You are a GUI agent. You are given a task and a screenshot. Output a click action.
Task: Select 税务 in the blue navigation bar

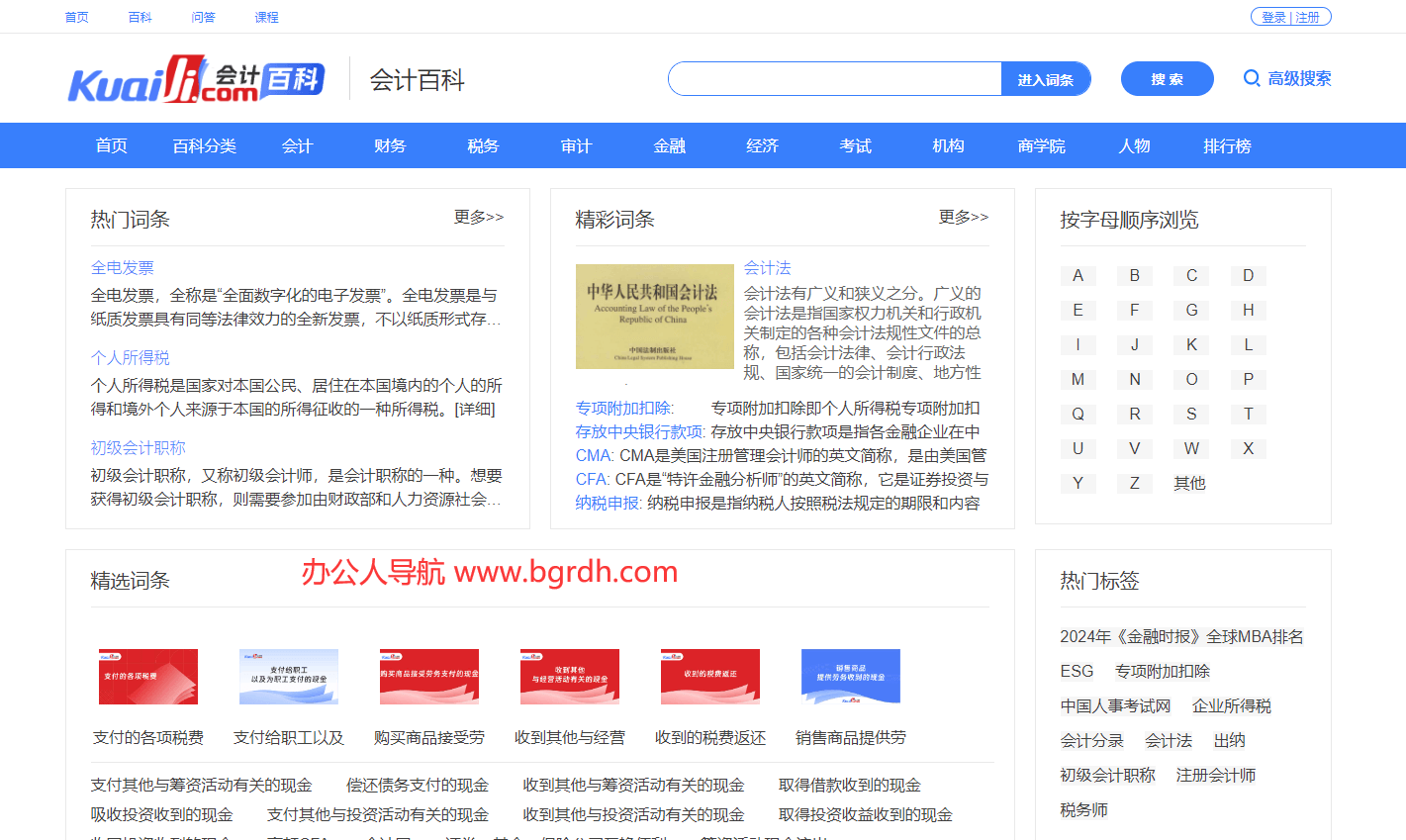coord(483,145)
